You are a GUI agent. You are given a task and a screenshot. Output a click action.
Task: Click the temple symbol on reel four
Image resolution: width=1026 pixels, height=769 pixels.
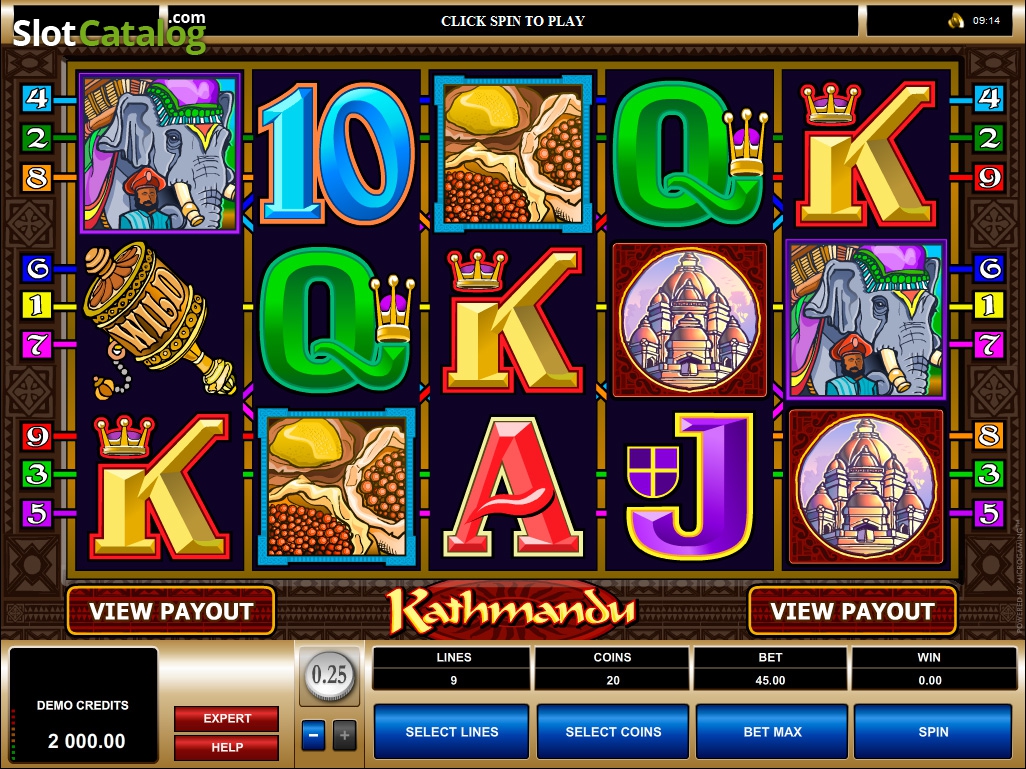689,319
